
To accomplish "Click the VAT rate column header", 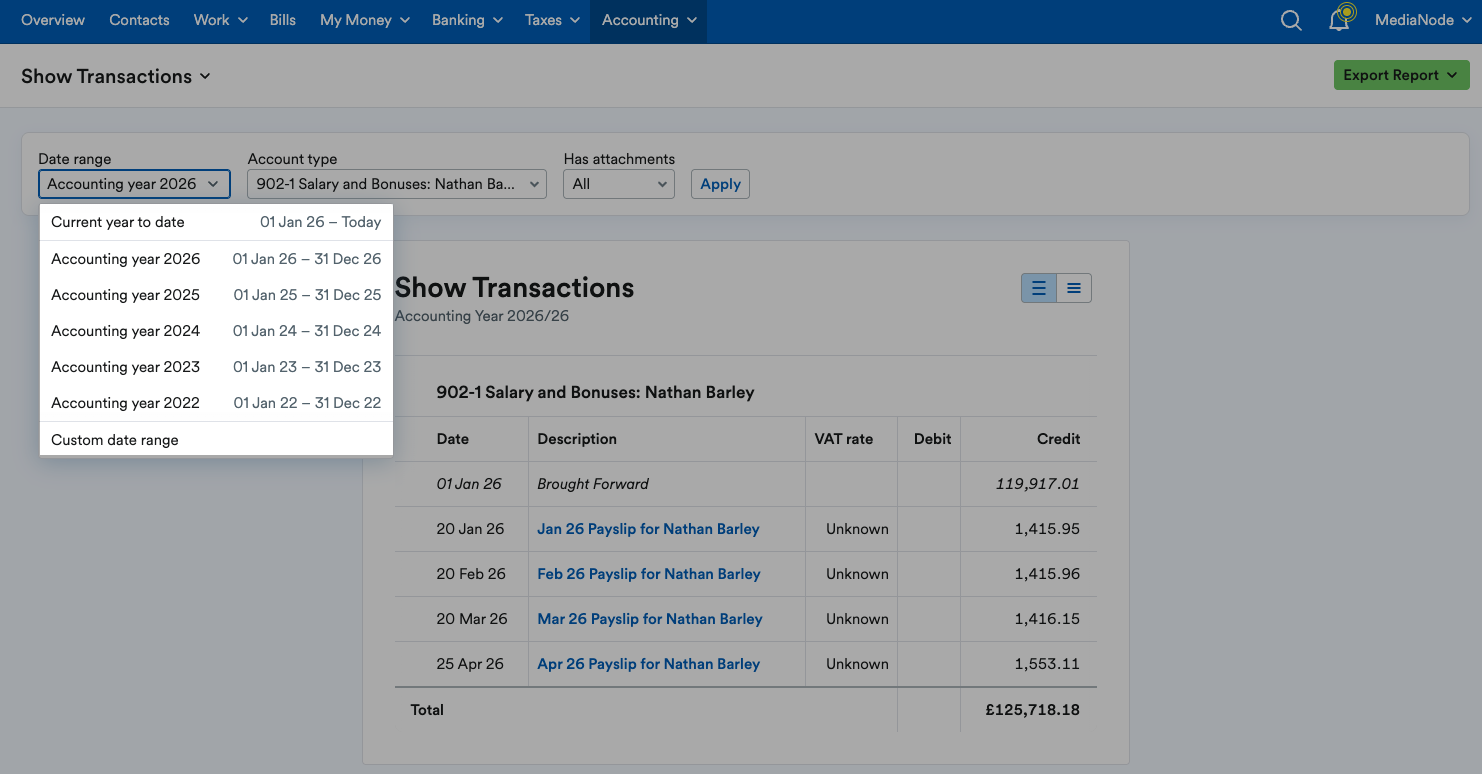I will click(x=844, y=439).
